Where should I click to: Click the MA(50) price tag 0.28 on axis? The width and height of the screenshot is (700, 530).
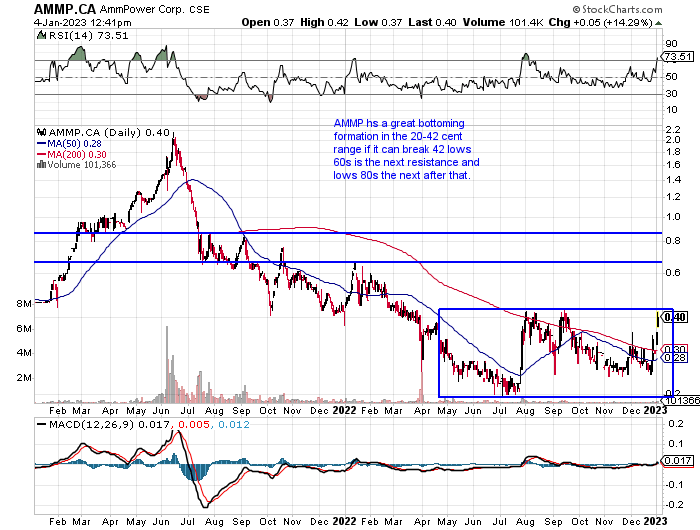[675, 358]
